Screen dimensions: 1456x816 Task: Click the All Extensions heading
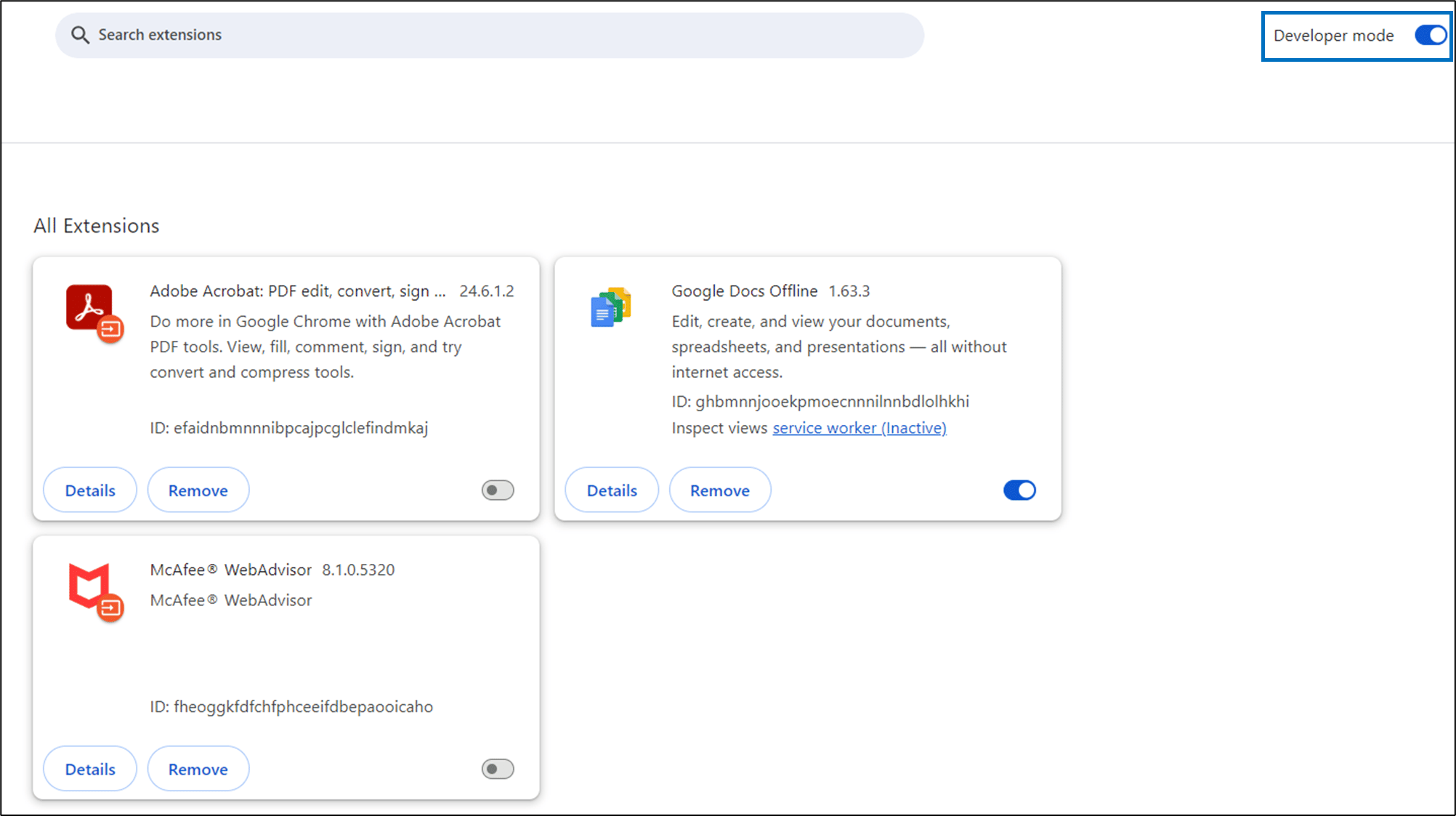(x=96, y=226)
